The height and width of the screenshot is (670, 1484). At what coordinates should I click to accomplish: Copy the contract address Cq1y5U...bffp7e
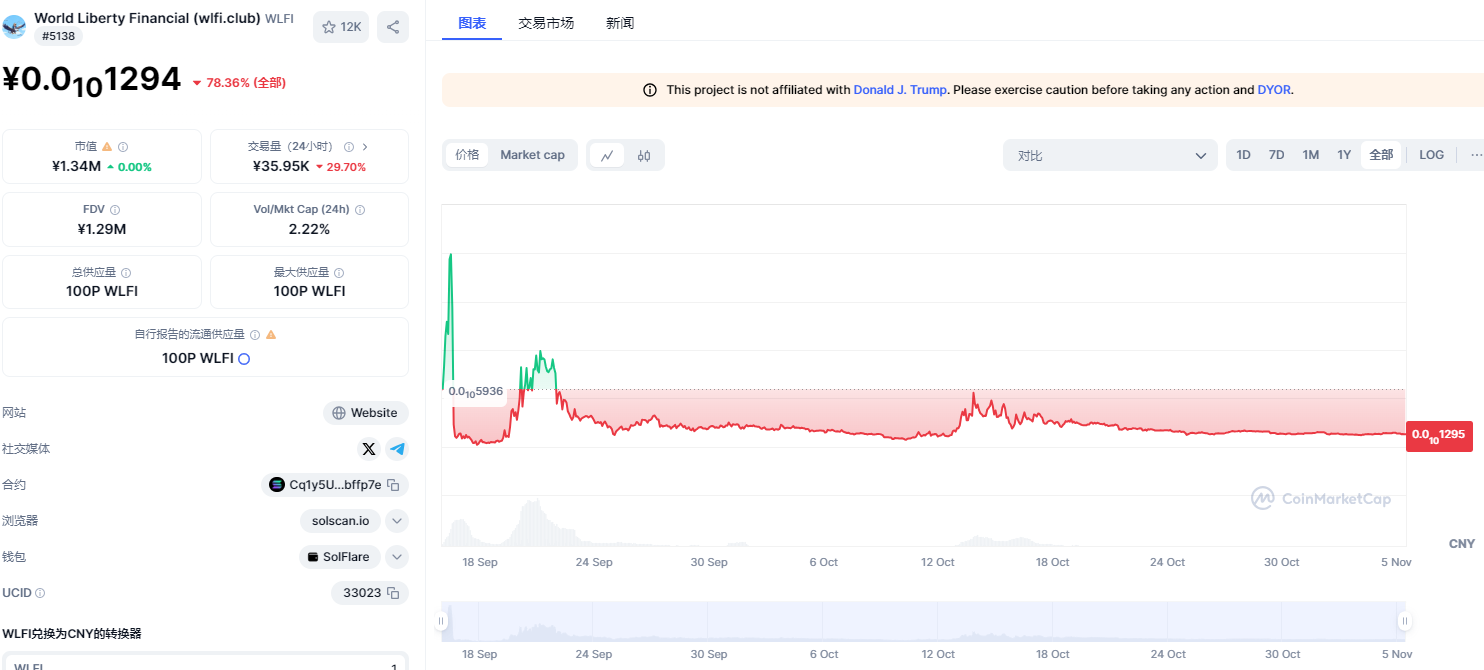(x=394, y=485)
